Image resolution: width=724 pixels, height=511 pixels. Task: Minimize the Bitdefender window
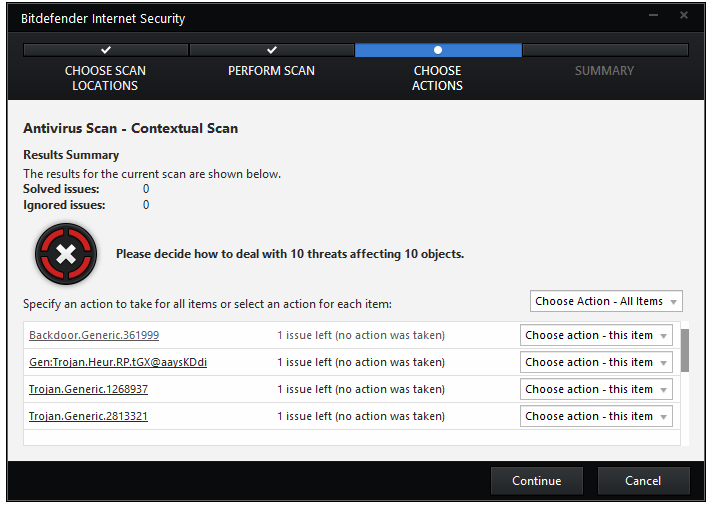pos(653,17)
